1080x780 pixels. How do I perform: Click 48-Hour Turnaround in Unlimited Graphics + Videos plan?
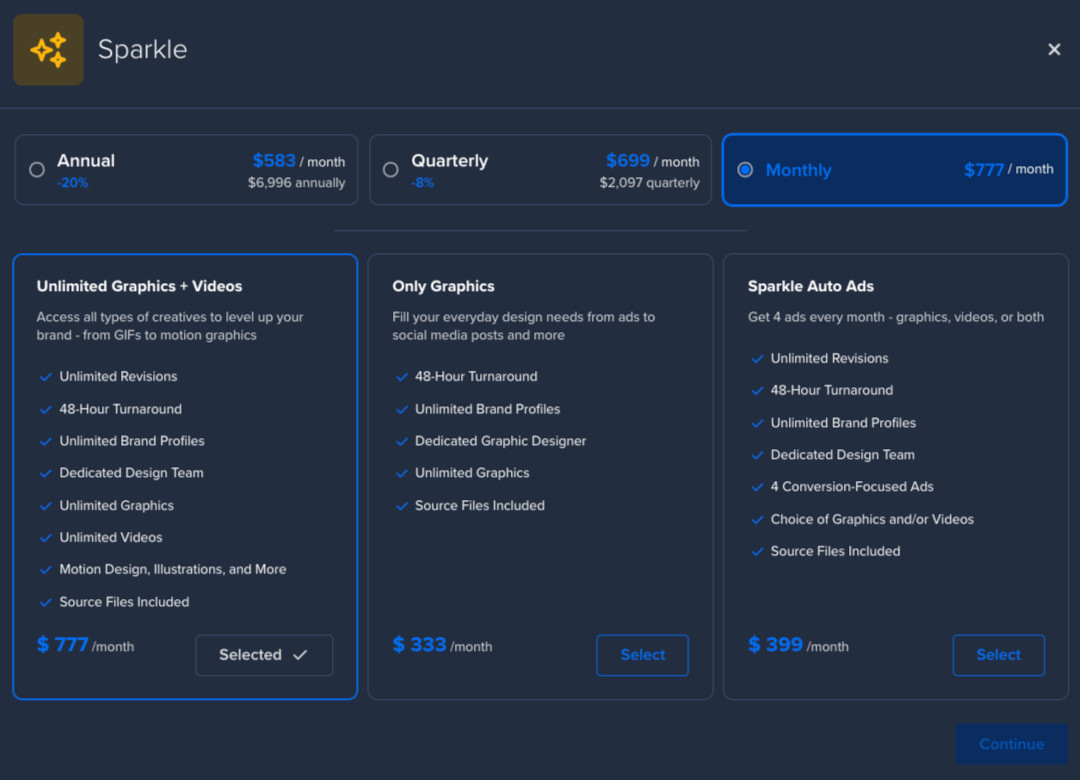tap(121, 409)
